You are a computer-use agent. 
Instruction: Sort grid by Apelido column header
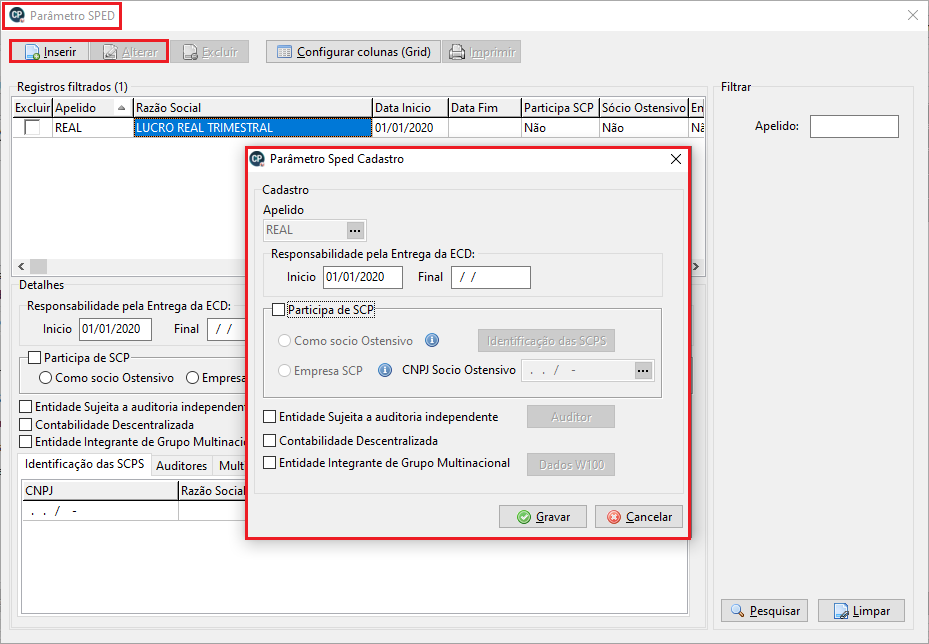coord(90,107)
